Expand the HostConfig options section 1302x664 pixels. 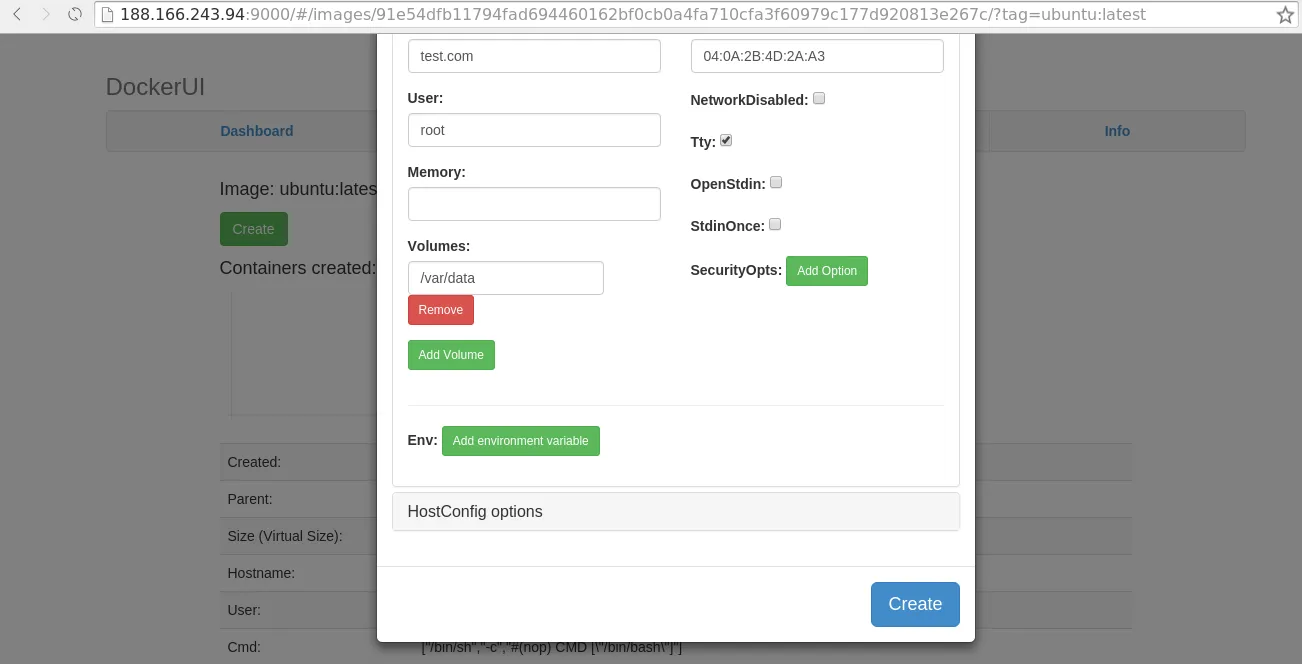pyautogui.click(x=474, y=511)
